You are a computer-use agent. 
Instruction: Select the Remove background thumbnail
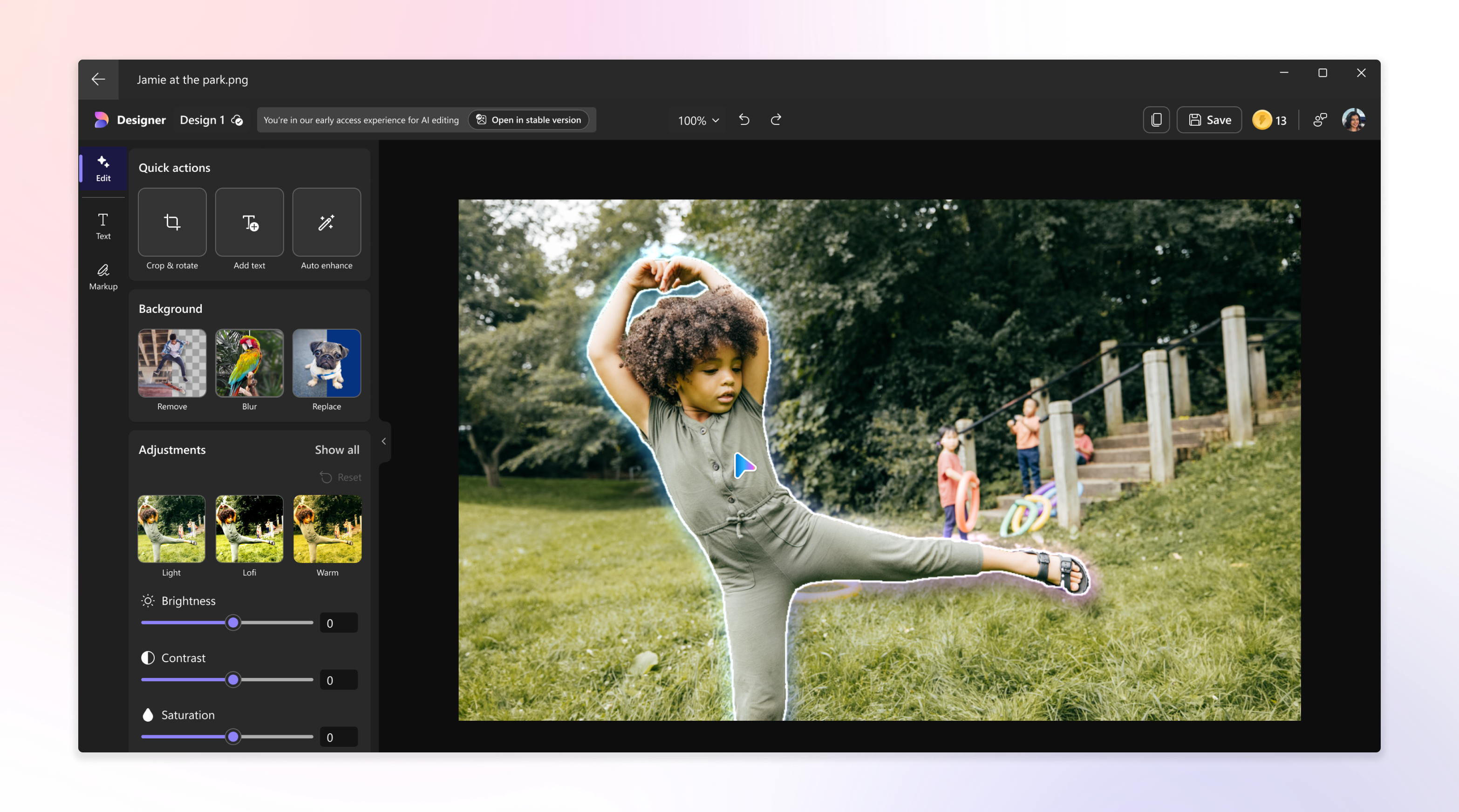pyautogui.click(x=171, y=363)
